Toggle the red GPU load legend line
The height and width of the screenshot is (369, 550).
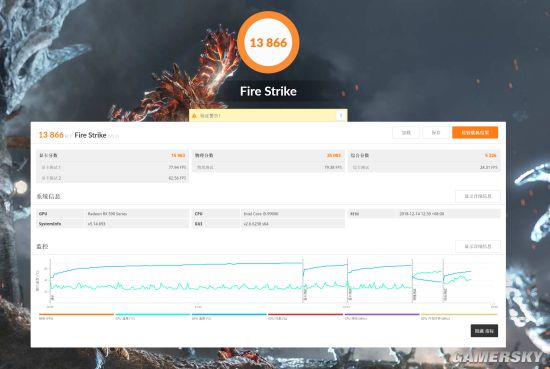pyautogui.click(x=306, y=315)
